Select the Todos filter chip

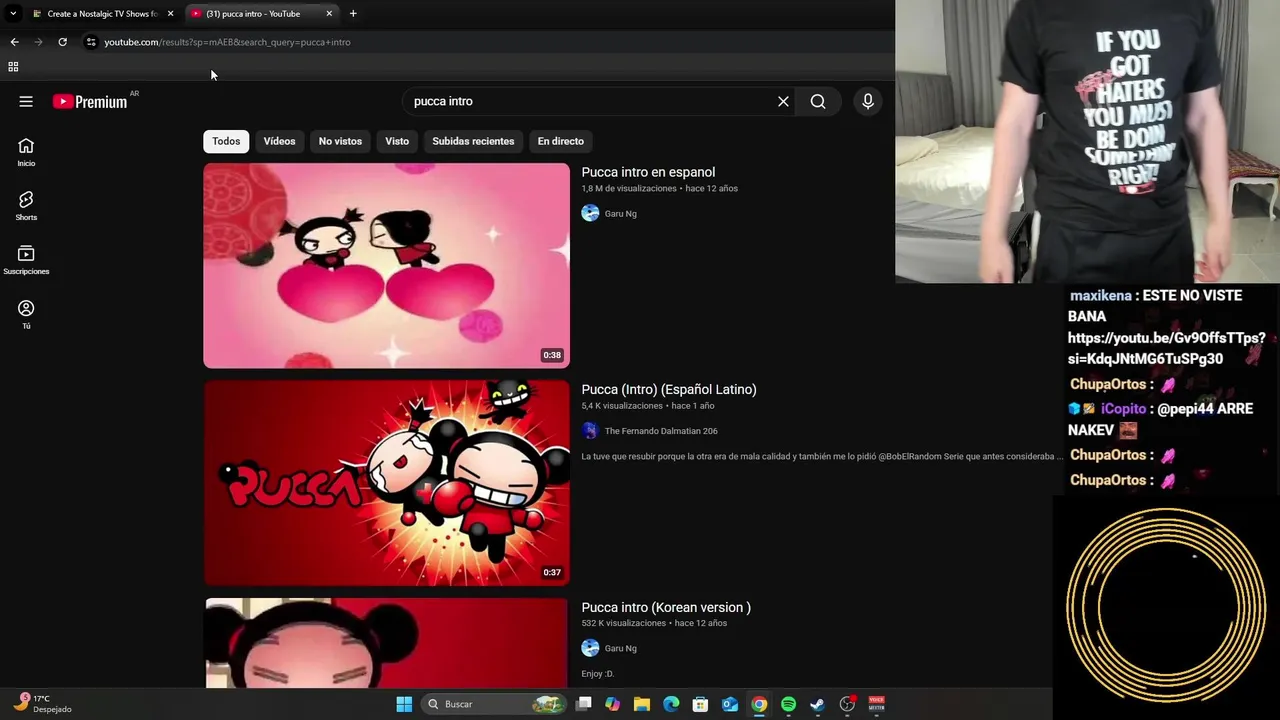[226, 141]
